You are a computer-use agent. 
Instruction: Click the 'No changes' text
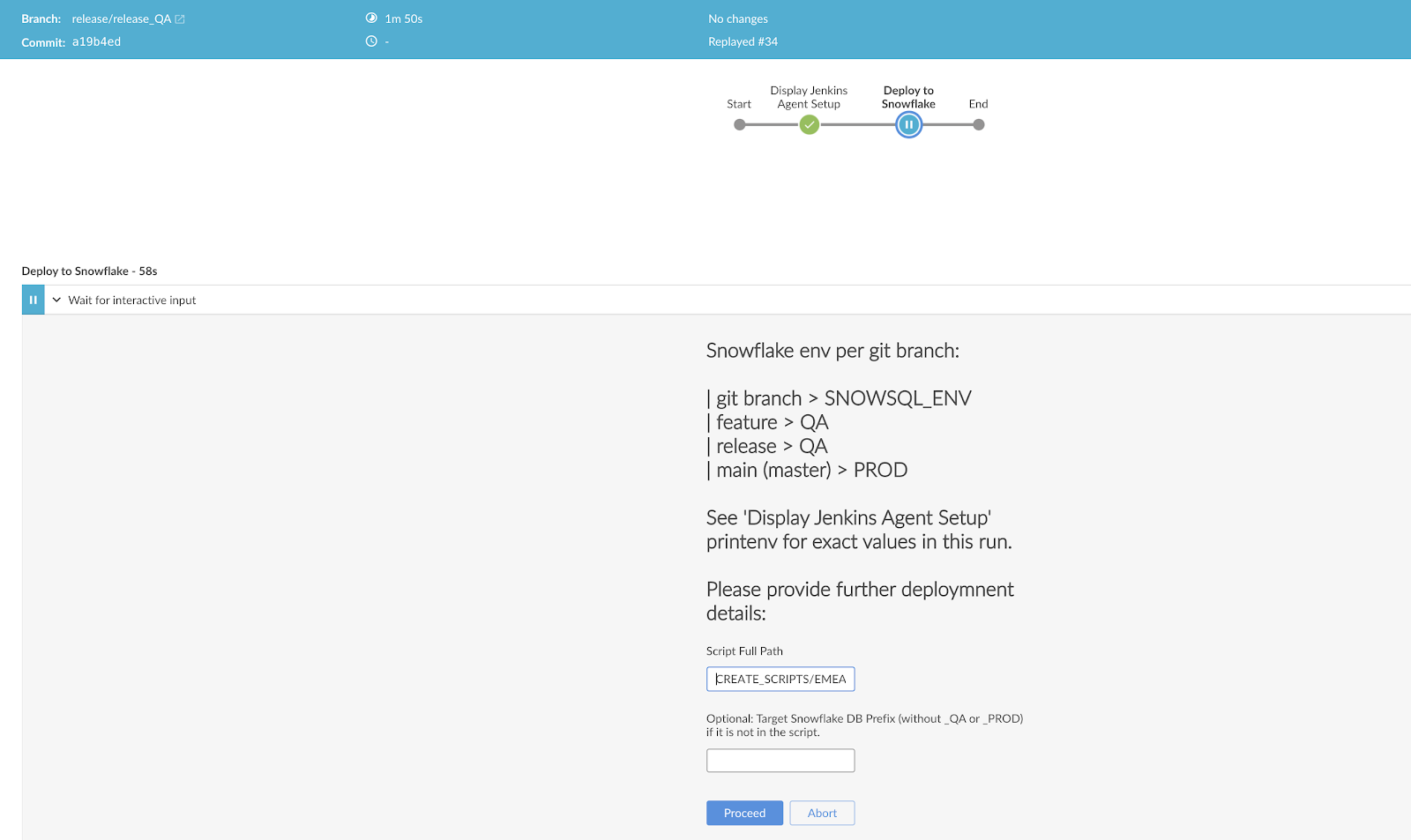click(x=738, y=19)
